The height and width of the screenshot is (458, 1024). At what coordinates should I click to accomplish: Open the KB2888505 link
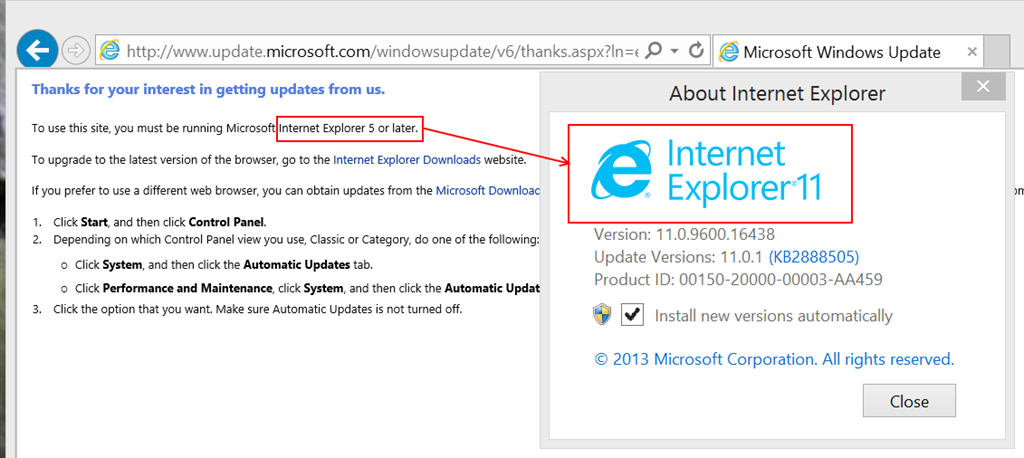point(814,256)
